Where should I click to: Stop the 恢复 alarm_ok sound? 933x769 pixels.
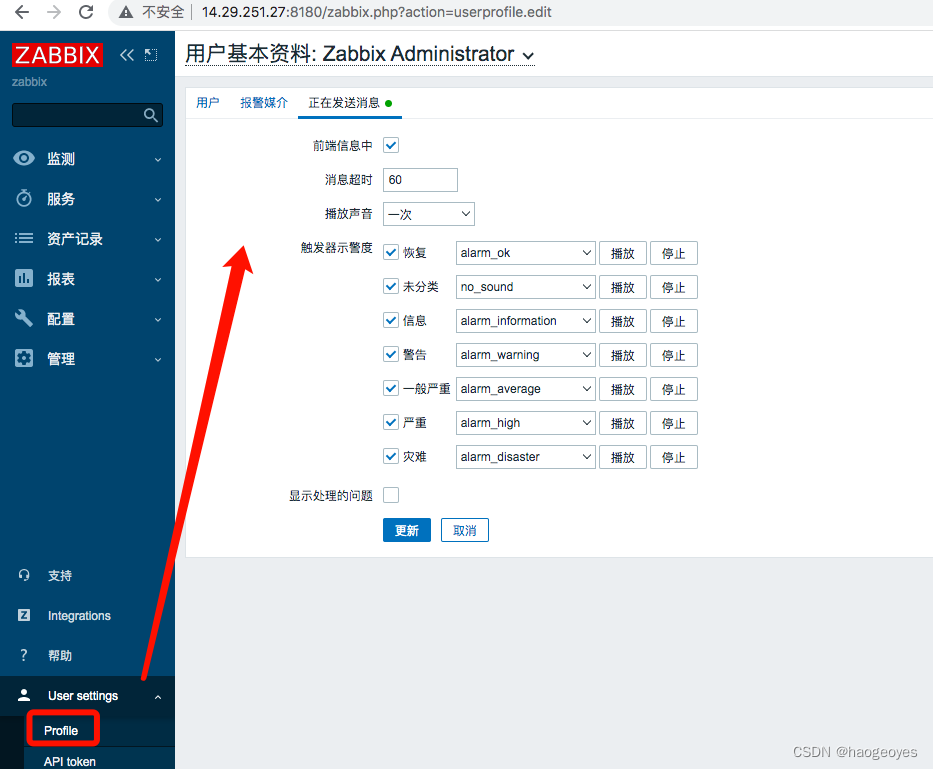click(674, 253)
